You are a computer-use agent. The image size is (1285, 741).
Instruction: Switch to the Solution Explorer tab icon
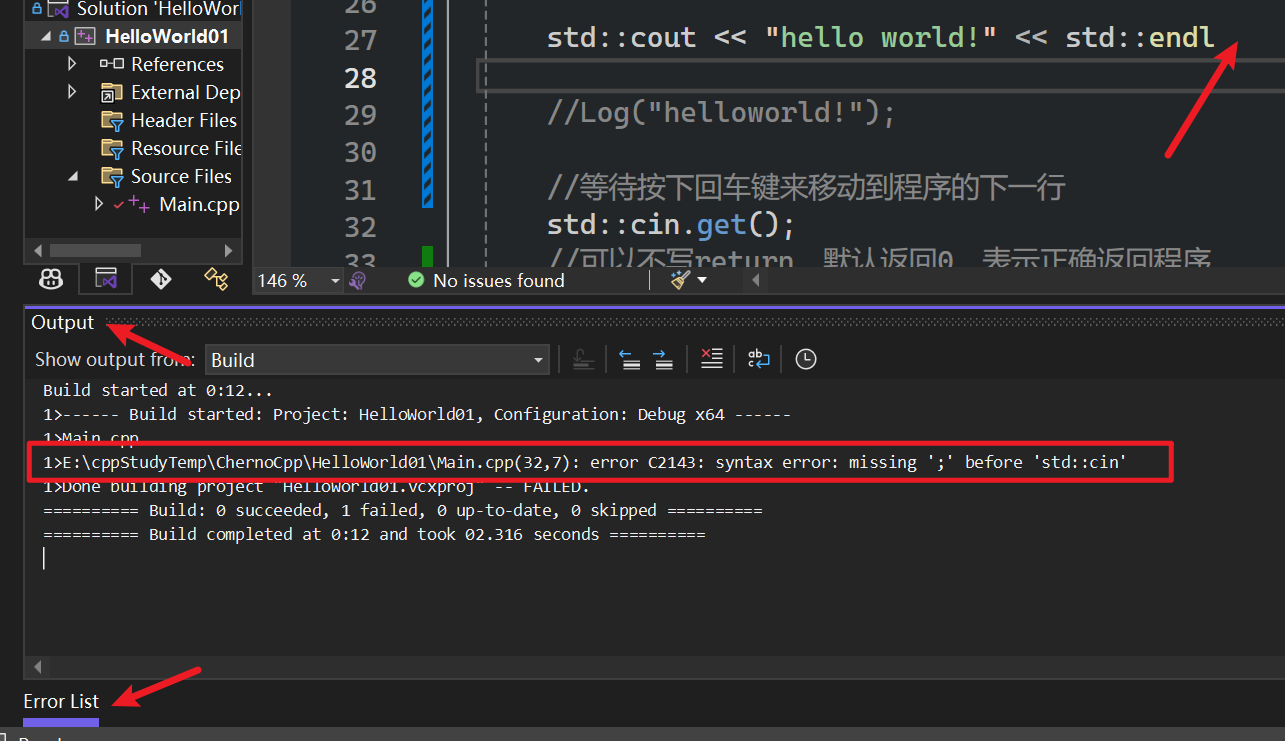pyautogui.click(x=106, y=278)
